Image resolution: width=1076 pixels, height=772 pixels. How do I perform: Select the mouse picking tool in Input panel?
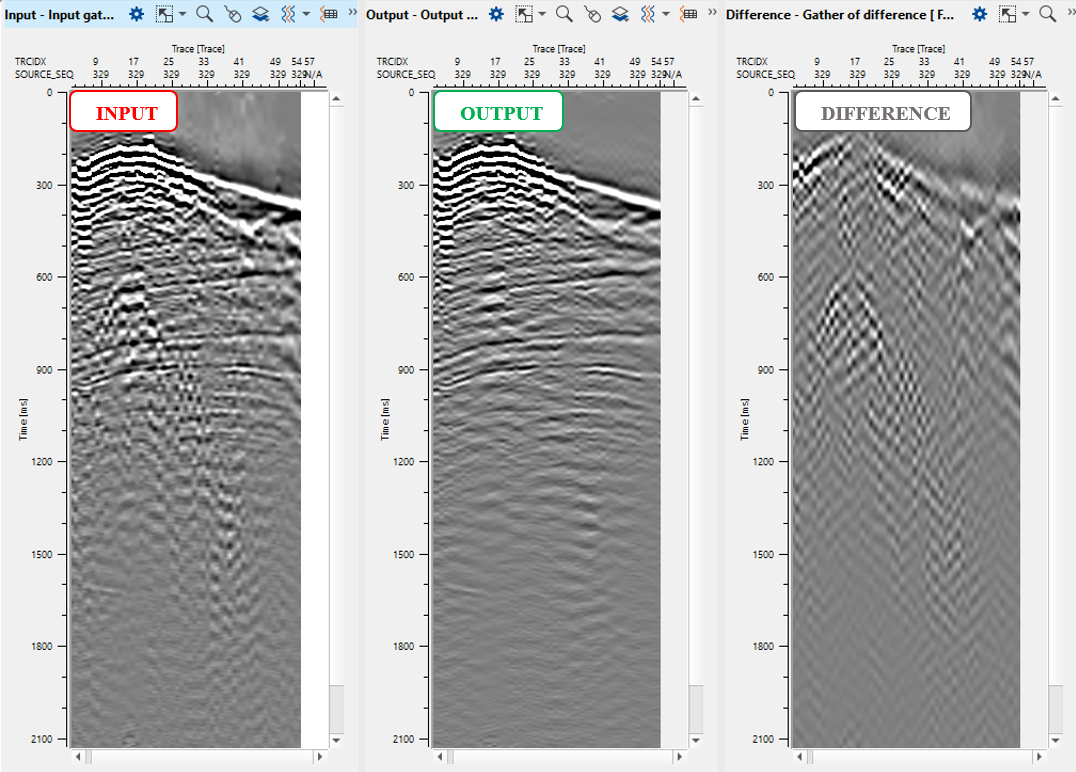coord(232,14)
